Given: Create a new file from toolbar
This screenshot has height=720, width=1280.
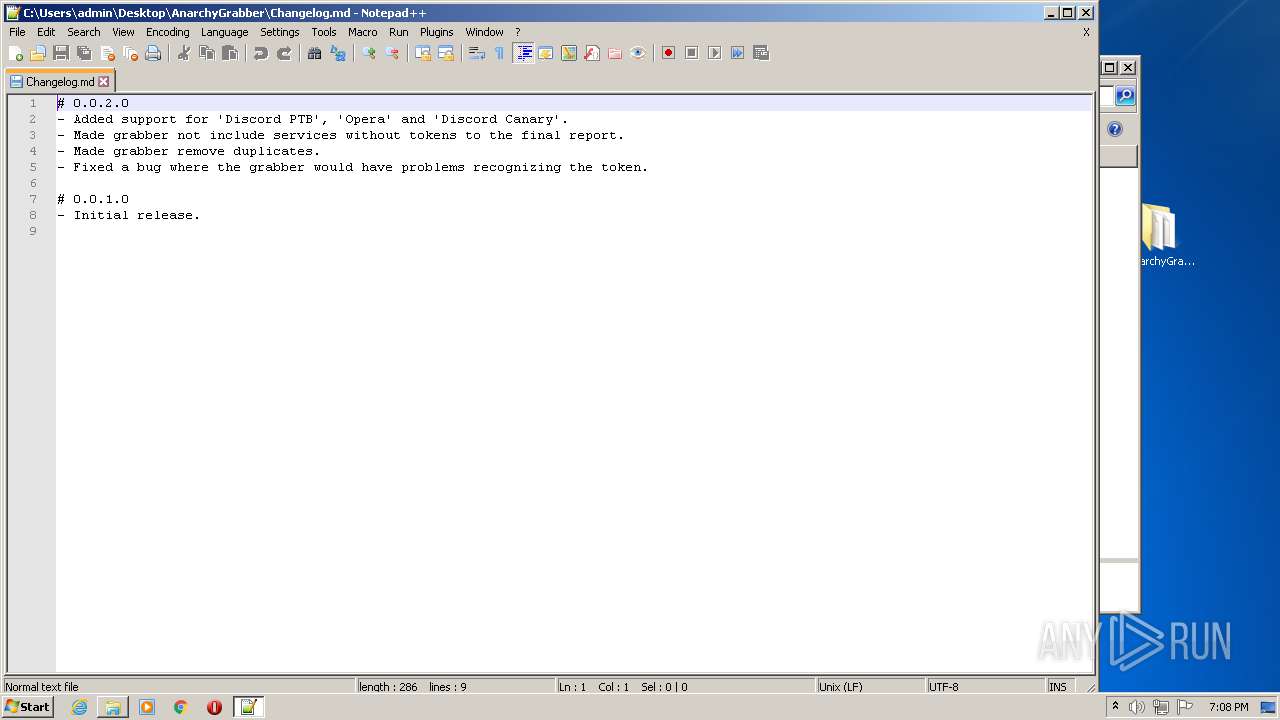Looking at the screenshot, I should pyautogui.click(x=16, y=53).
